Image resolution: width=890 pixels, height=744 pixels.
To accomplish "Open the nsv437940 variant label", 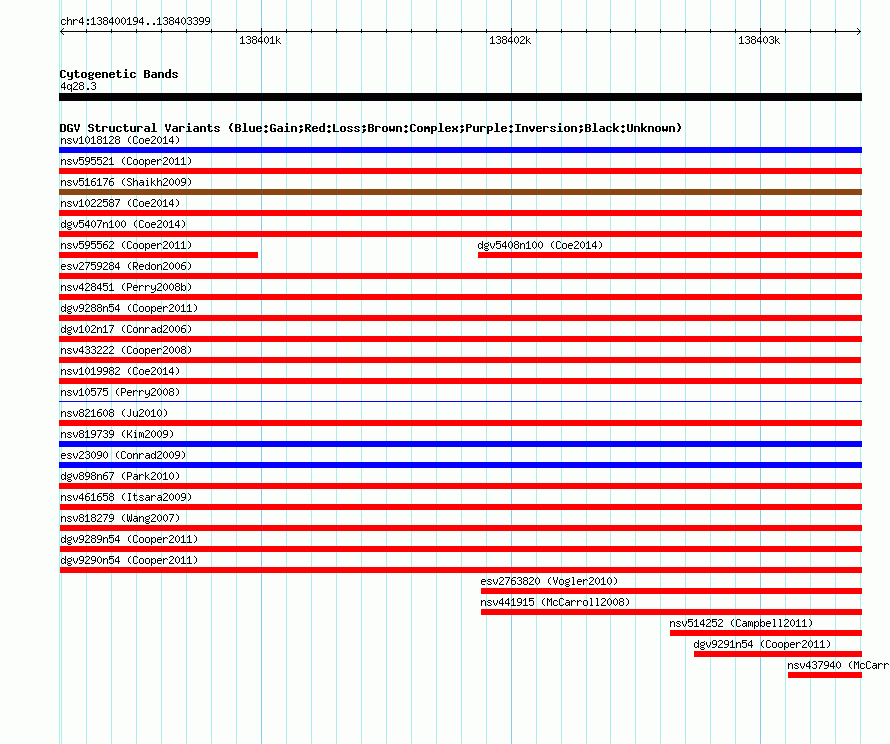I will click(838, 665).
